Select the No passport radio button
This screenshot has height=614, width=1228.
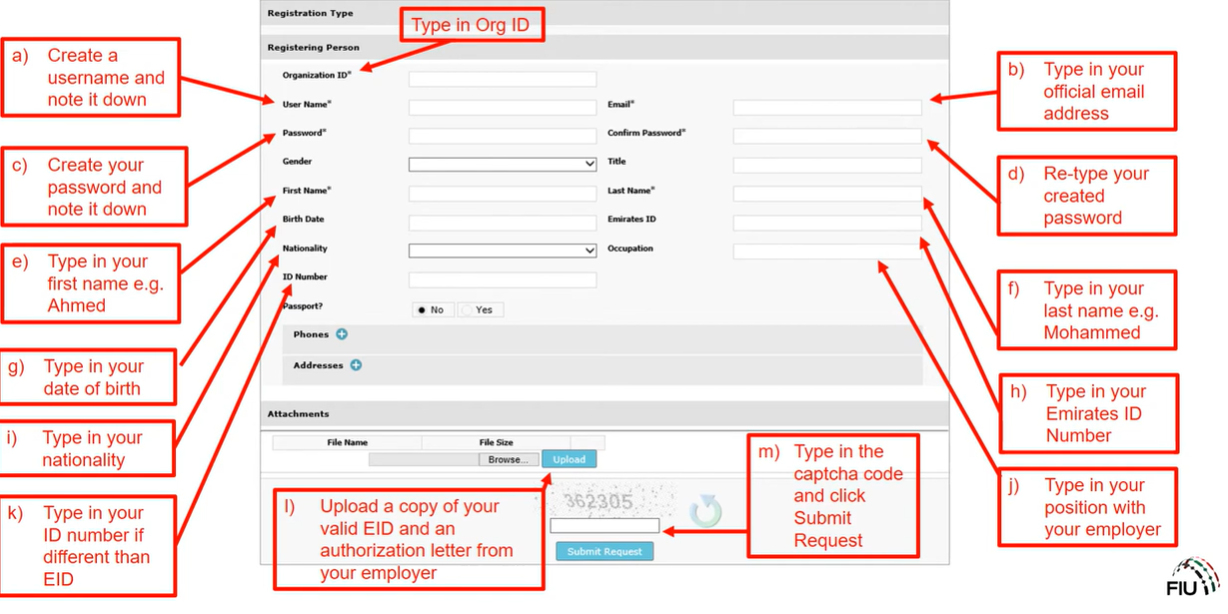422,310
